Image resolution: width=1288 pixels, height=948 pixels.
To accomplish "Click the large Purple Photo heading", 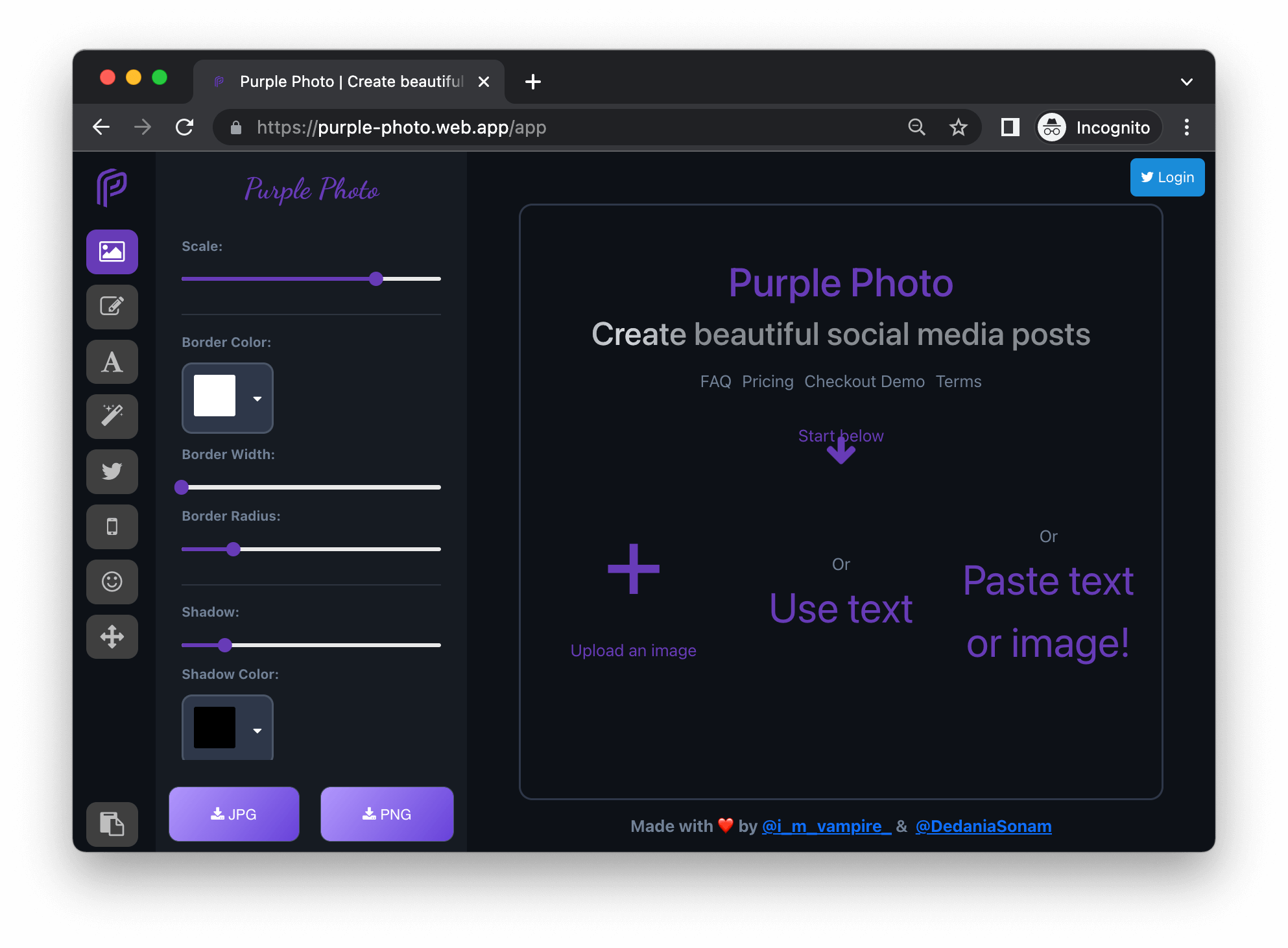I will [841, 283].
